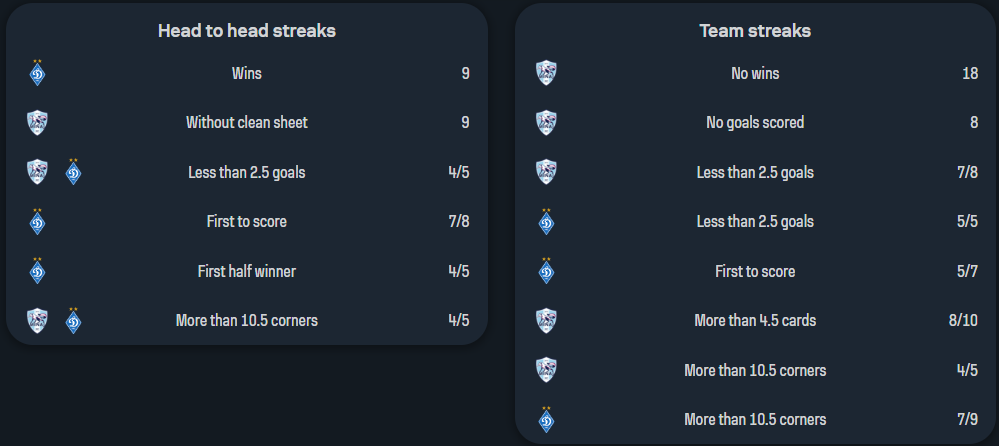Click shield crest in the 7/8 goals row
The image size is (999, 446).
pos(546,172)
